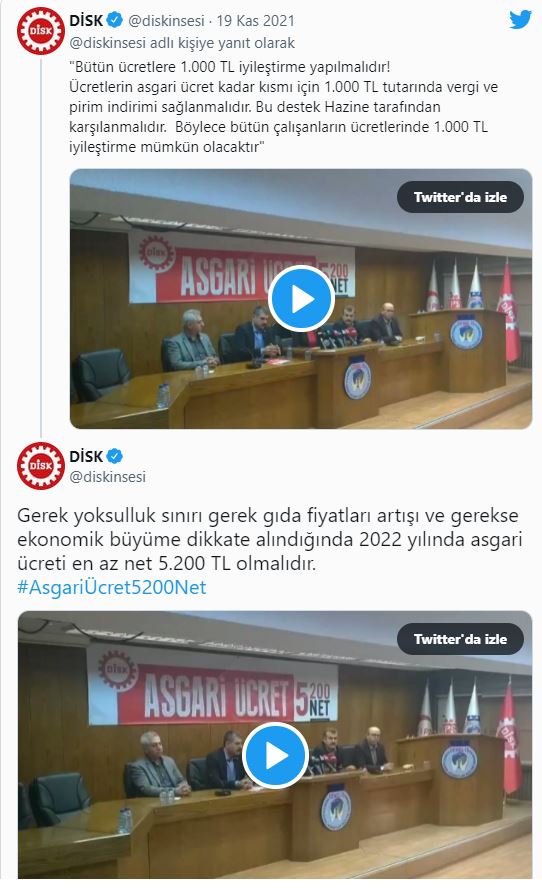Open the DİSK avatar in second tweet
This screenshot has height=889, width=542.
point(41,465)
